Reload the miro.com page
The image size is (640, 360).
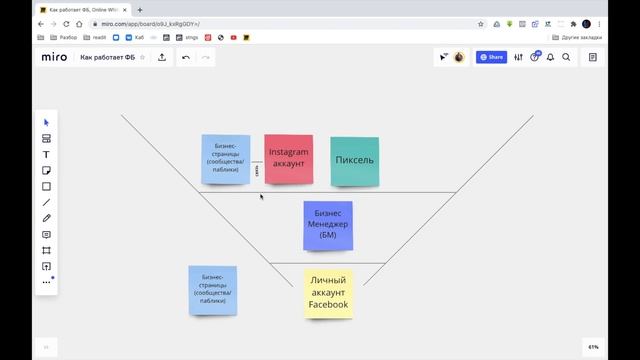click(x=66, y=24)
